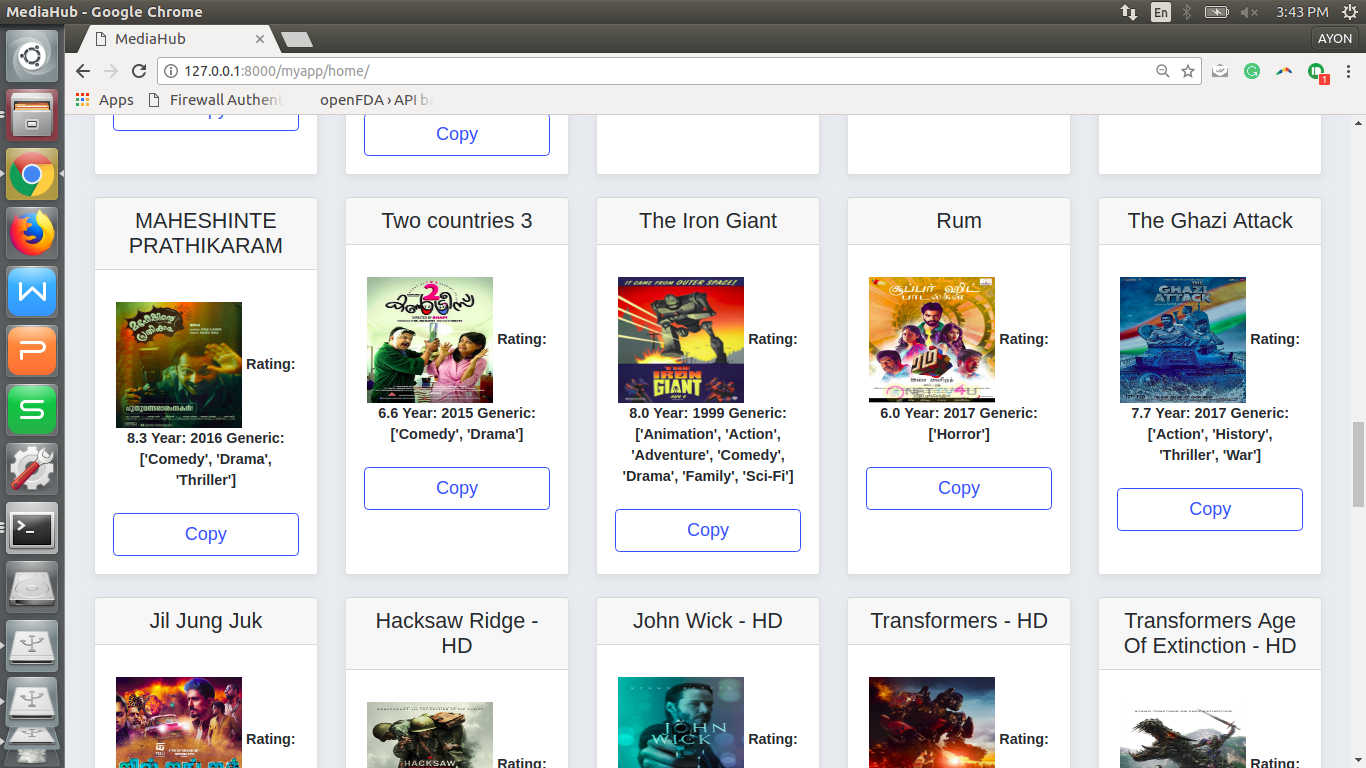Open the Grammarly extension icon

pos(1252,71)
